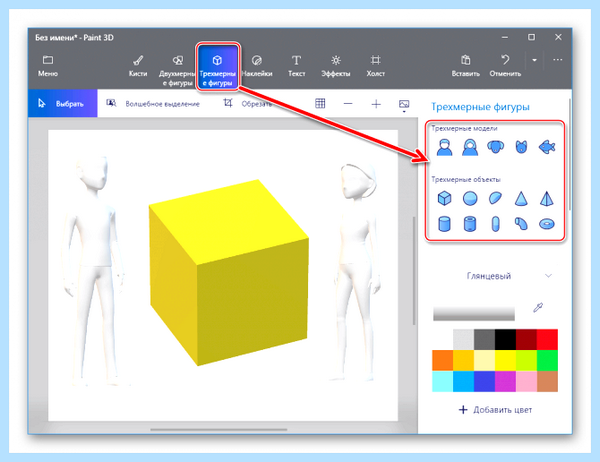Image resolution: width=600 pixels, height=462 pixels.
Task: Open the Эффекты tab
Action: coord(336,65)
